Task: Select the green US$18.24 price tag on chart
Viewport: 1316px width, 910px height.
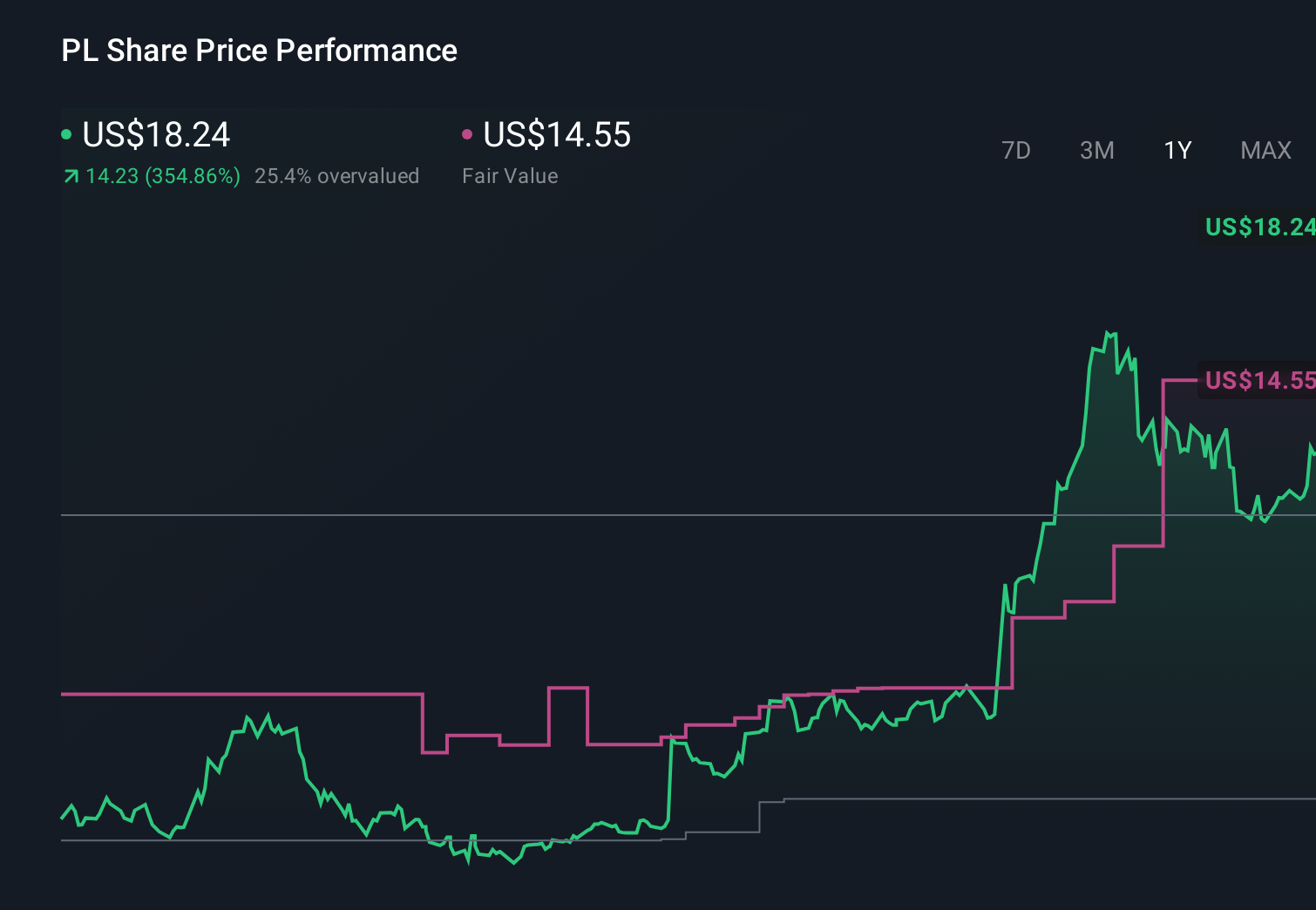Action: 1258,228
